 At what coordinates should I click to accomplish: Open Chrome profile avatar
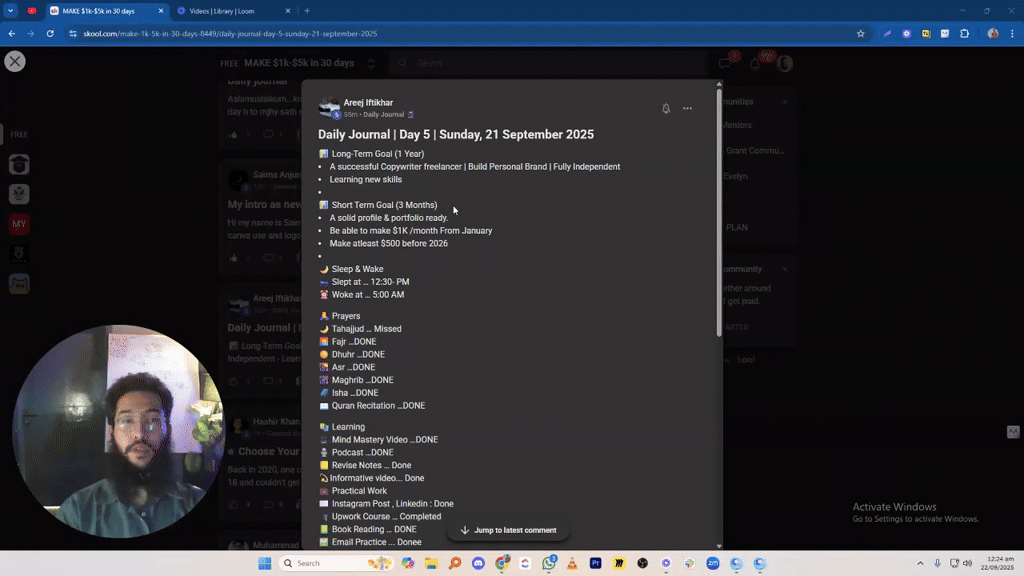[993, 33]
